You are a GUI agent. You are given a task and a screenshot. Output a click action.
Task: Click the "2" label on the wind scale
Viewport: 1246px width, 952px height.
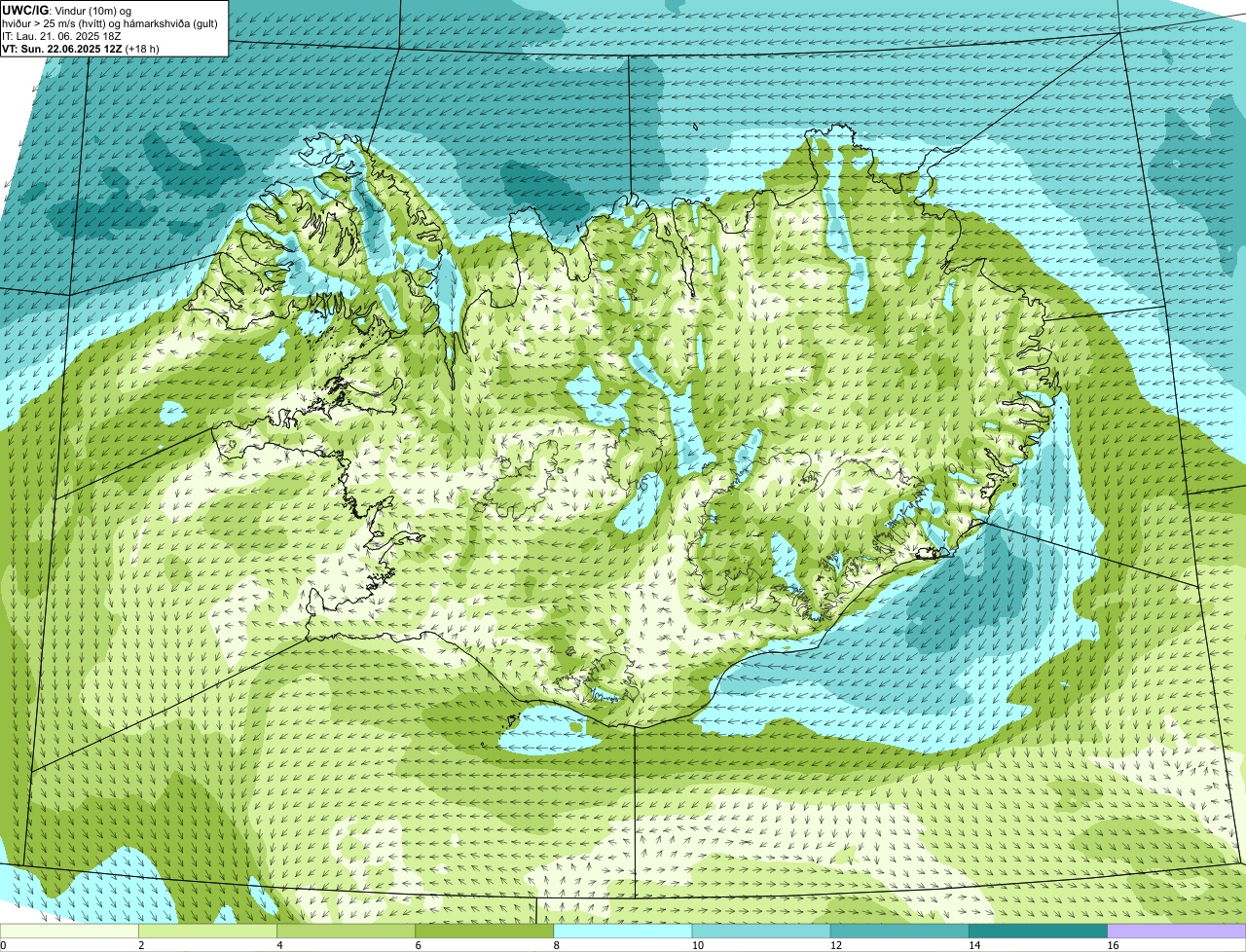point(141,945)
